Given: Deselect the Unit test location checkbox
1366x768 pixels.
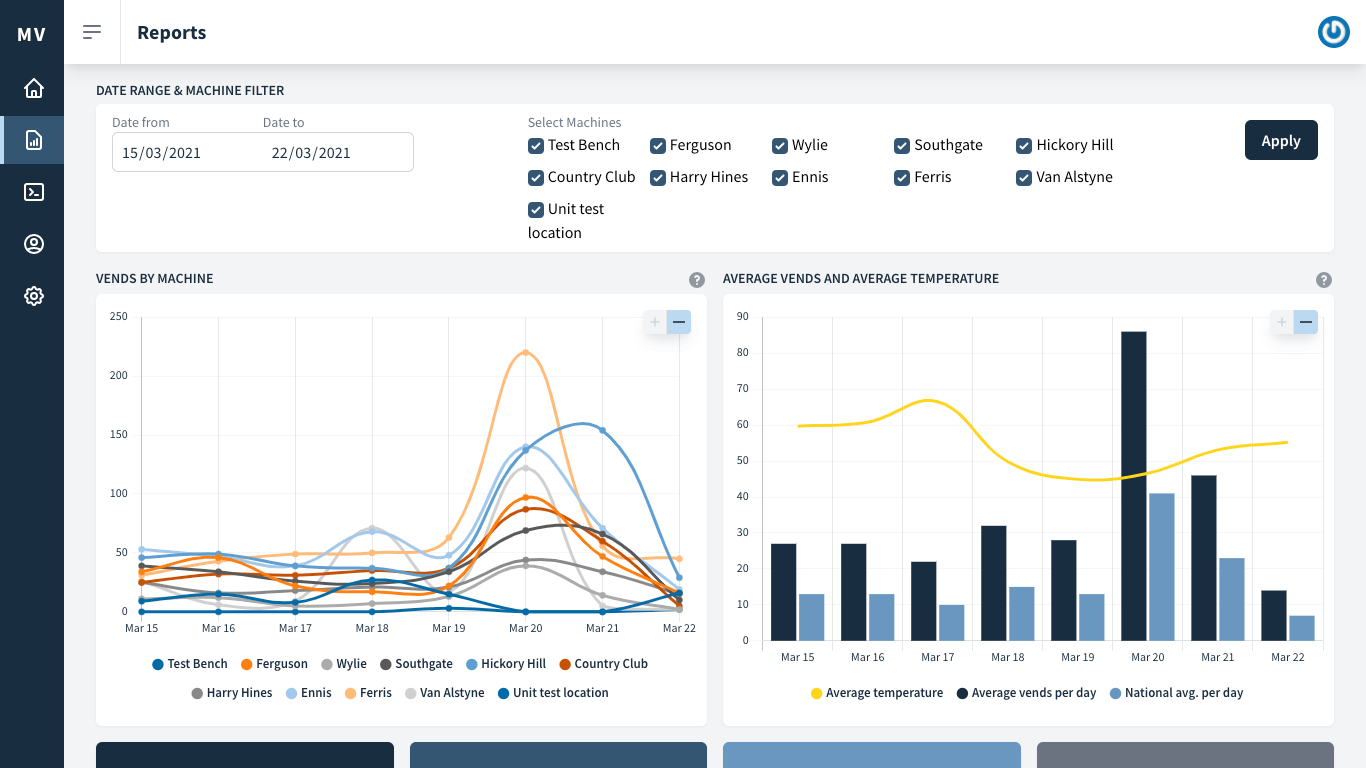Looking at the screenshot, I should (x=536, y=210).
